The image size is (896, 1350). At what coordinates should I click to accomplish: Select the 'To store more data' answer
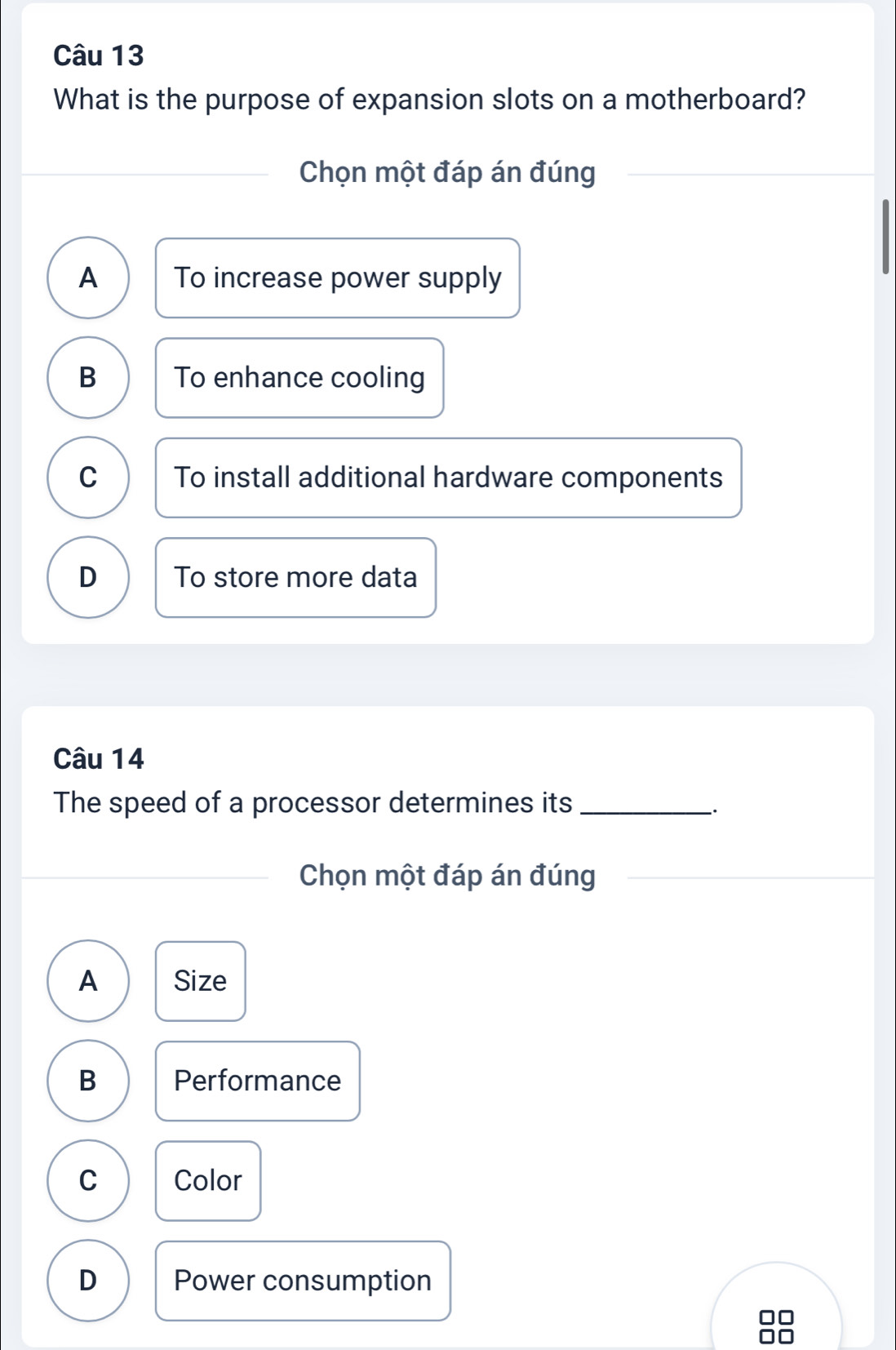point(295,577)
